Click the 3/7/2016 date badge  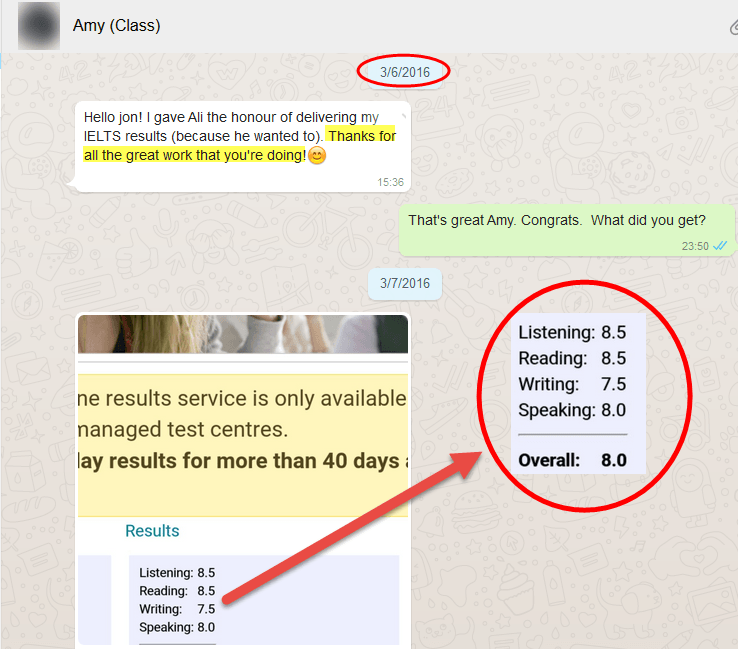coord(404,283)
